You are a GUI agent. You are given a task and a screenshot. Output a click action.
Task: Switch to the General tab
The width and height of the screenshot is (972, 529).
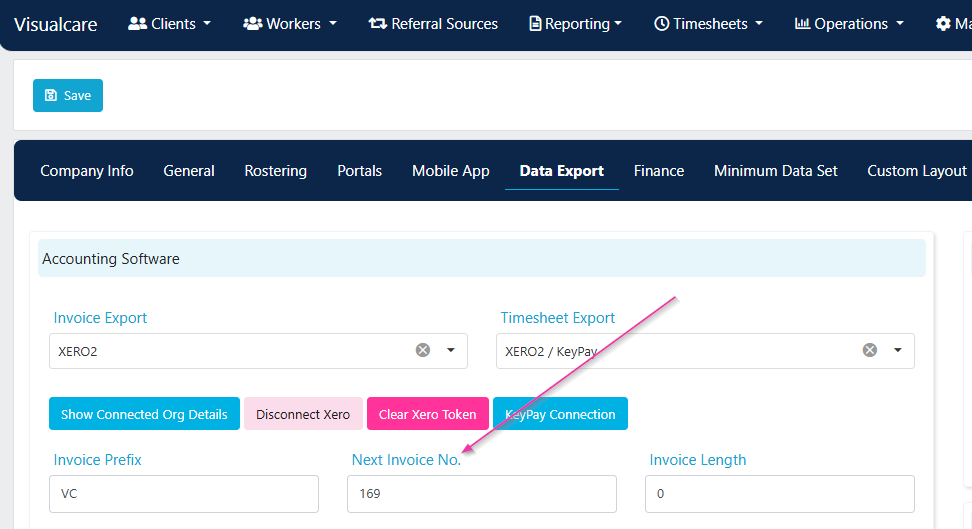[x=189, y=171]
